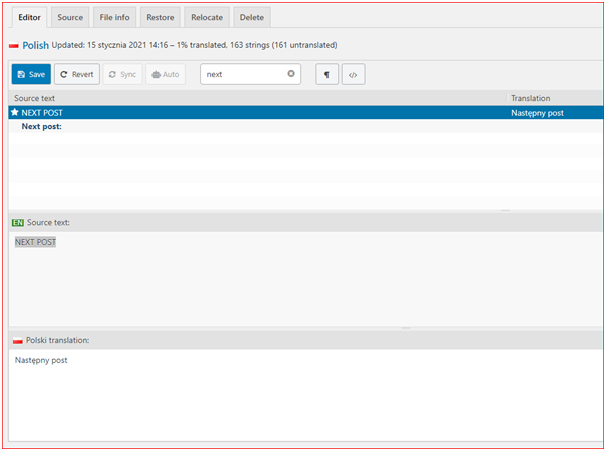
Task: Click the Save button
Action: pos(31,74)
